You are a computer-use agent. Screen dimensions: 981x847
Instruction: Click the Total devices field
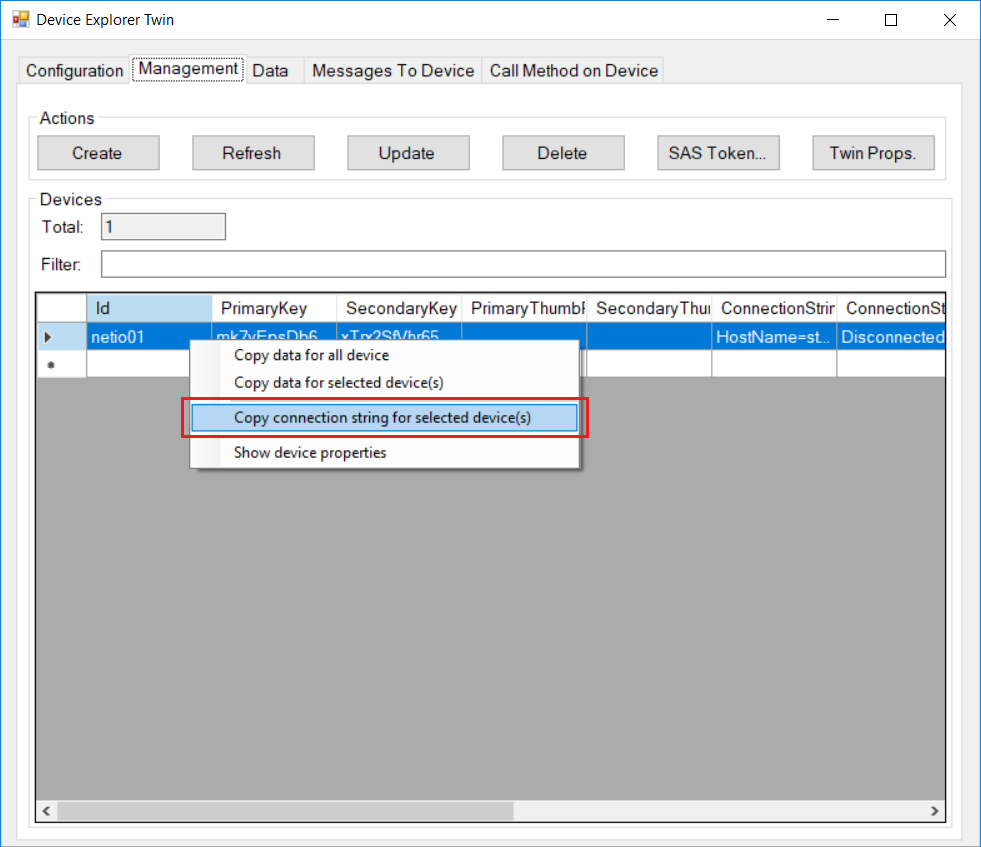click(x=163, y=226)
